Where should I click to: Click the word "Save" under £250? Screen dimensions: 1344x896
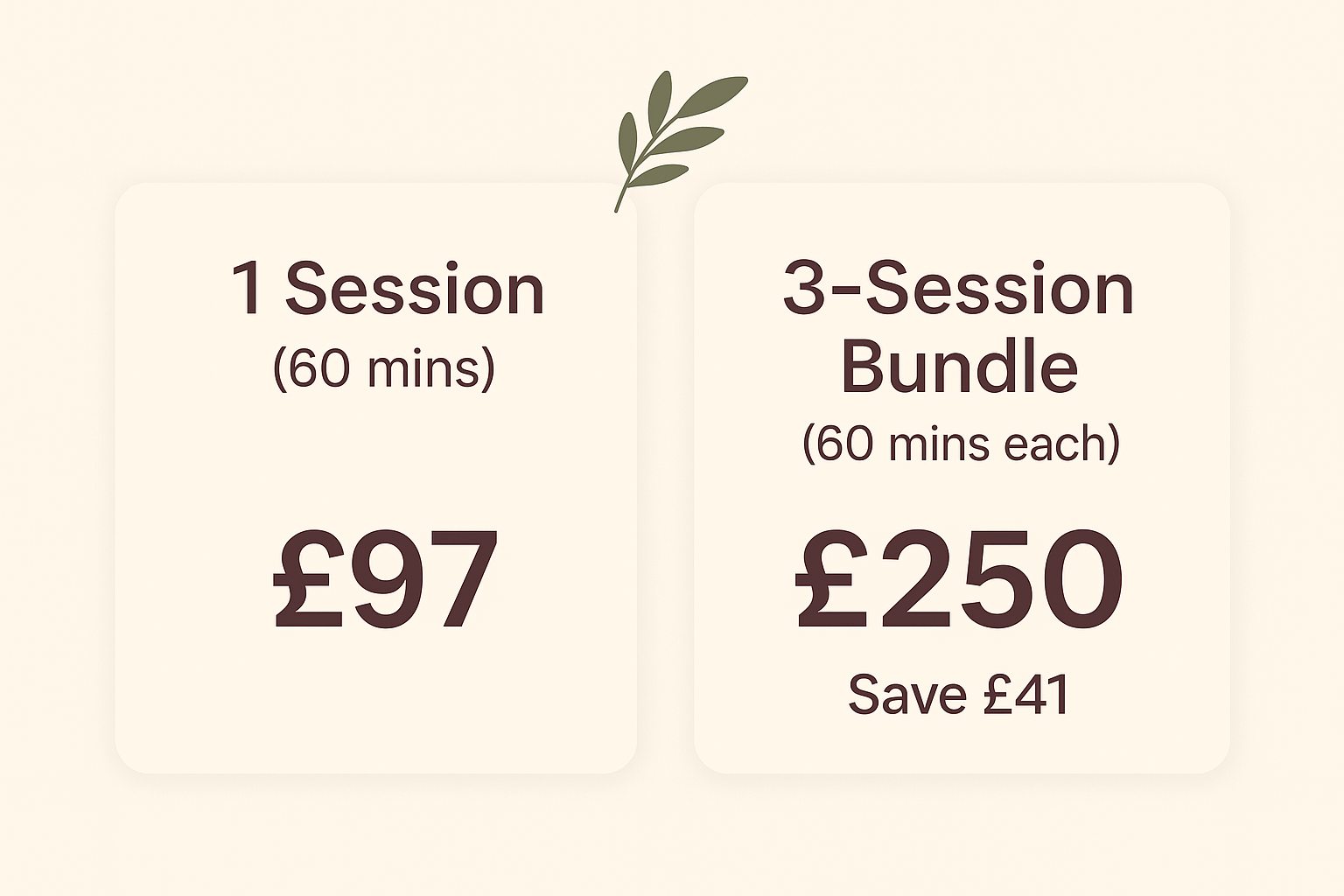[x=907, y=696]
